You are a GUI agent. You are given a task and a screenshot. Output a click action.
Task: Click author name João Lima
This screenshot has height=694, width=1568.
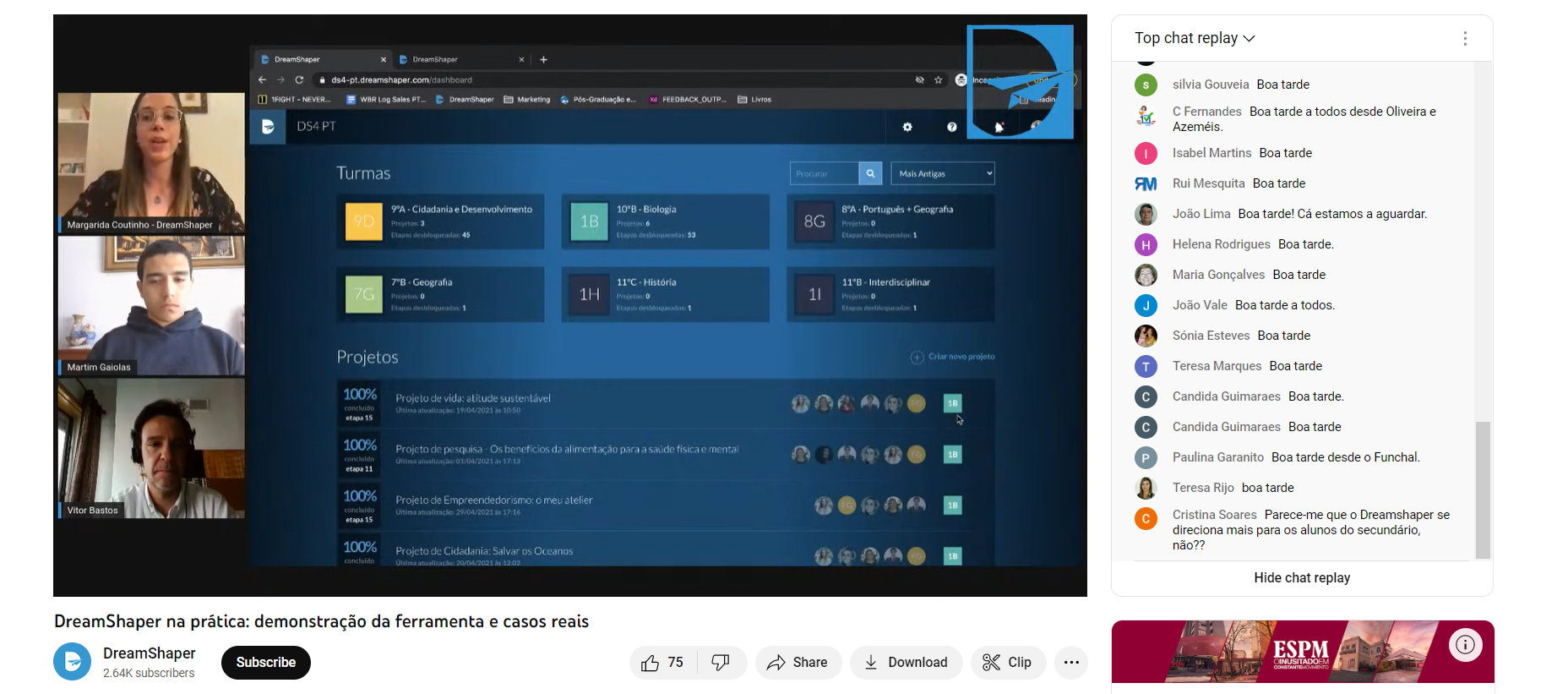coord(1201,214)
